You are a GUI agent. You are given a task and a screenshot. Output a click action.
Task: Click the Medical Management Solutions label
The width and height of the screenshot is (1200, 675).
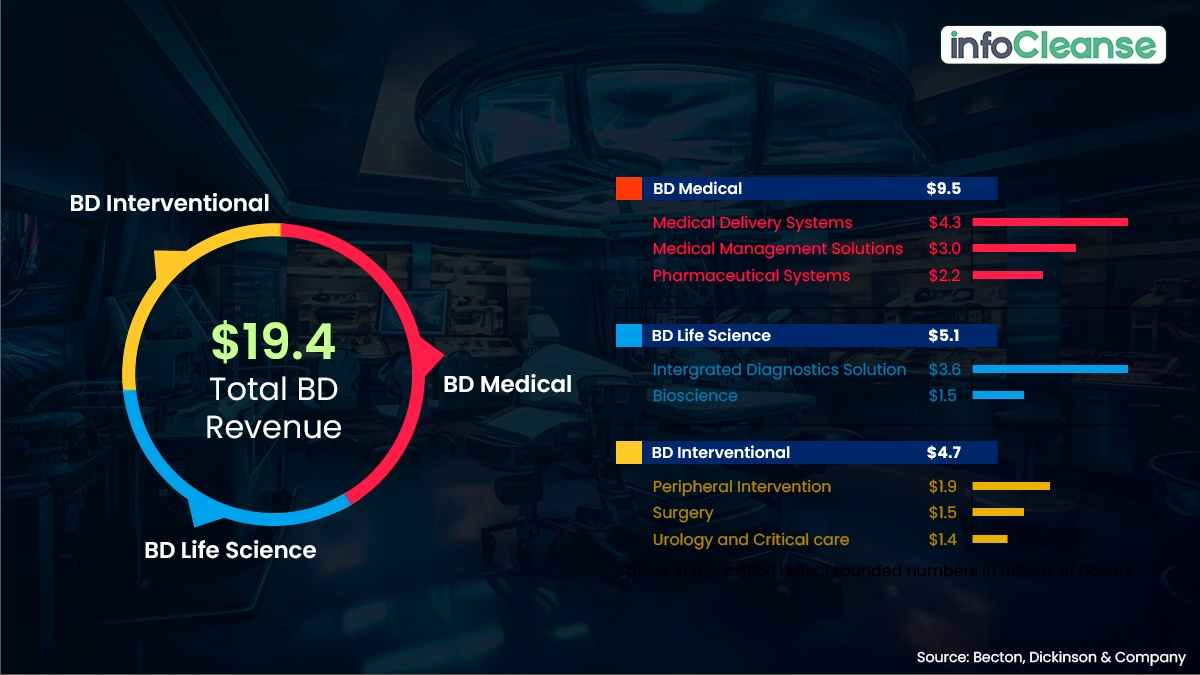[x=777, y=249]
